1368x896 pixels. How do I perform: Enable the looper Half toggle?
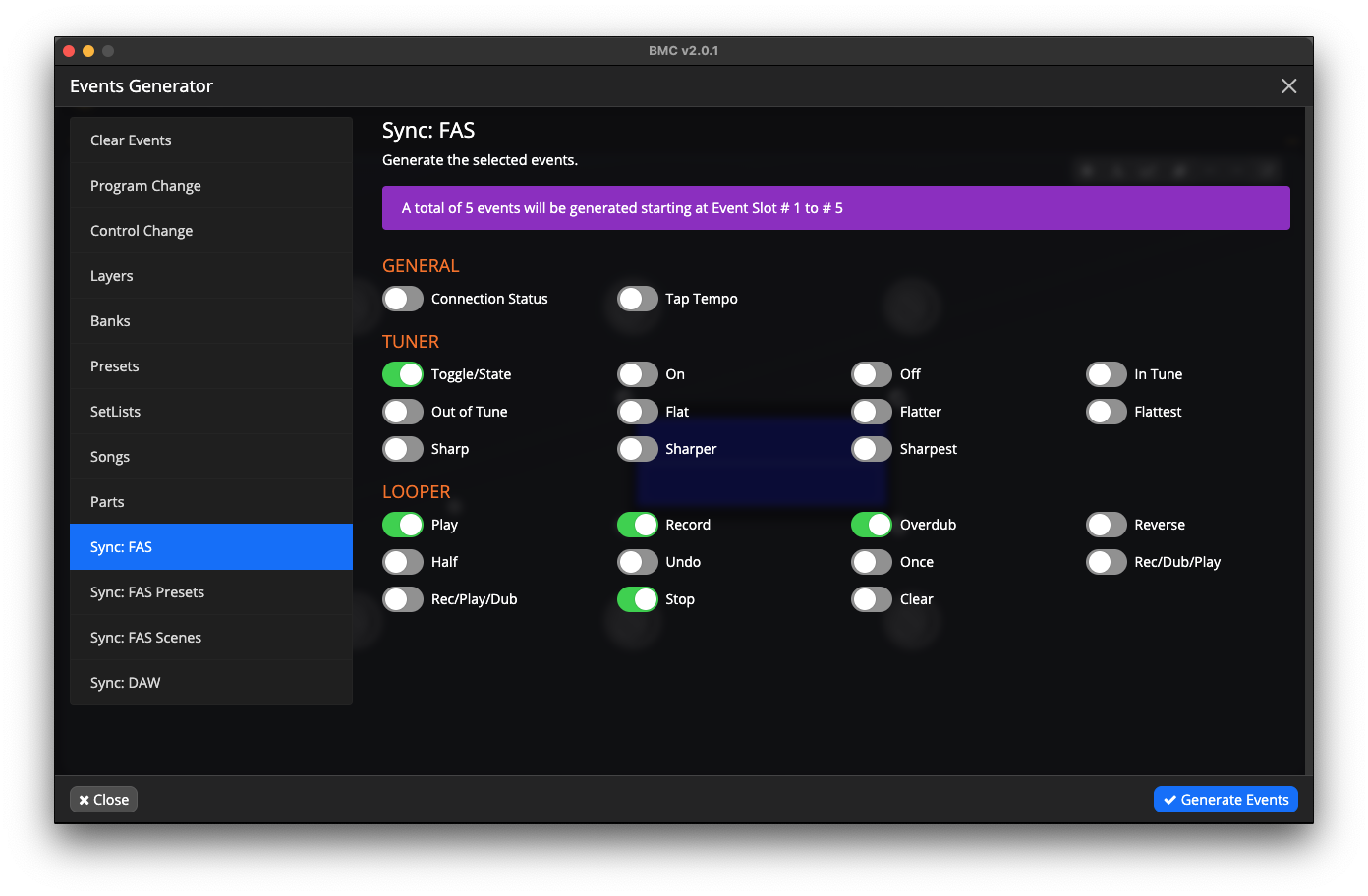tap(403, 562)
